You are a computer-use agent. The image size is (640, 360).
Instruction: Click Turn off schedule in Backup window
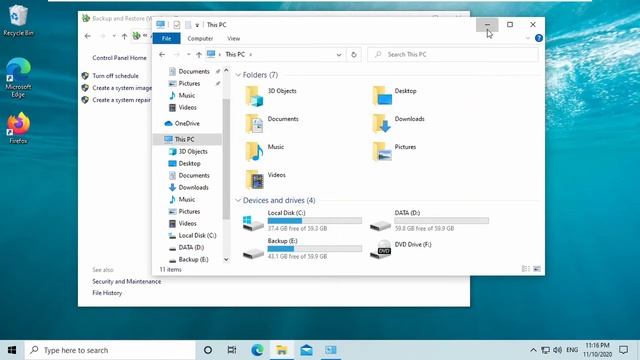pyautogui.click(x=115, y=76)
